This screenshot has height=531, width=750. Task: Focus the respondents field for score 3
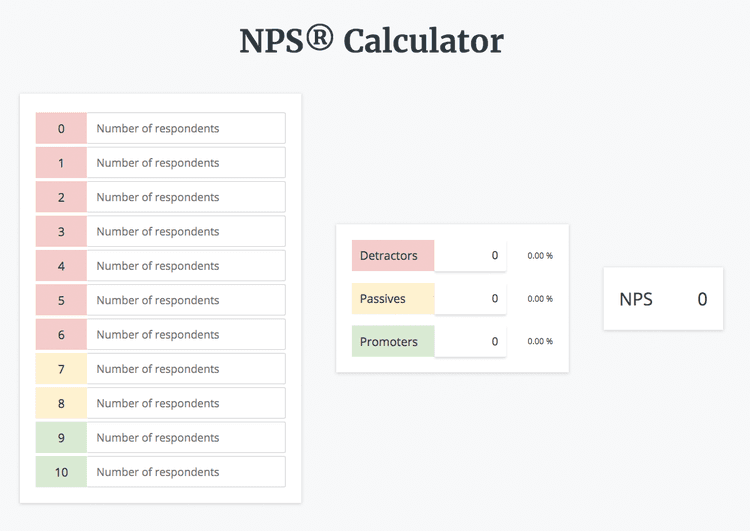(185, 231)
